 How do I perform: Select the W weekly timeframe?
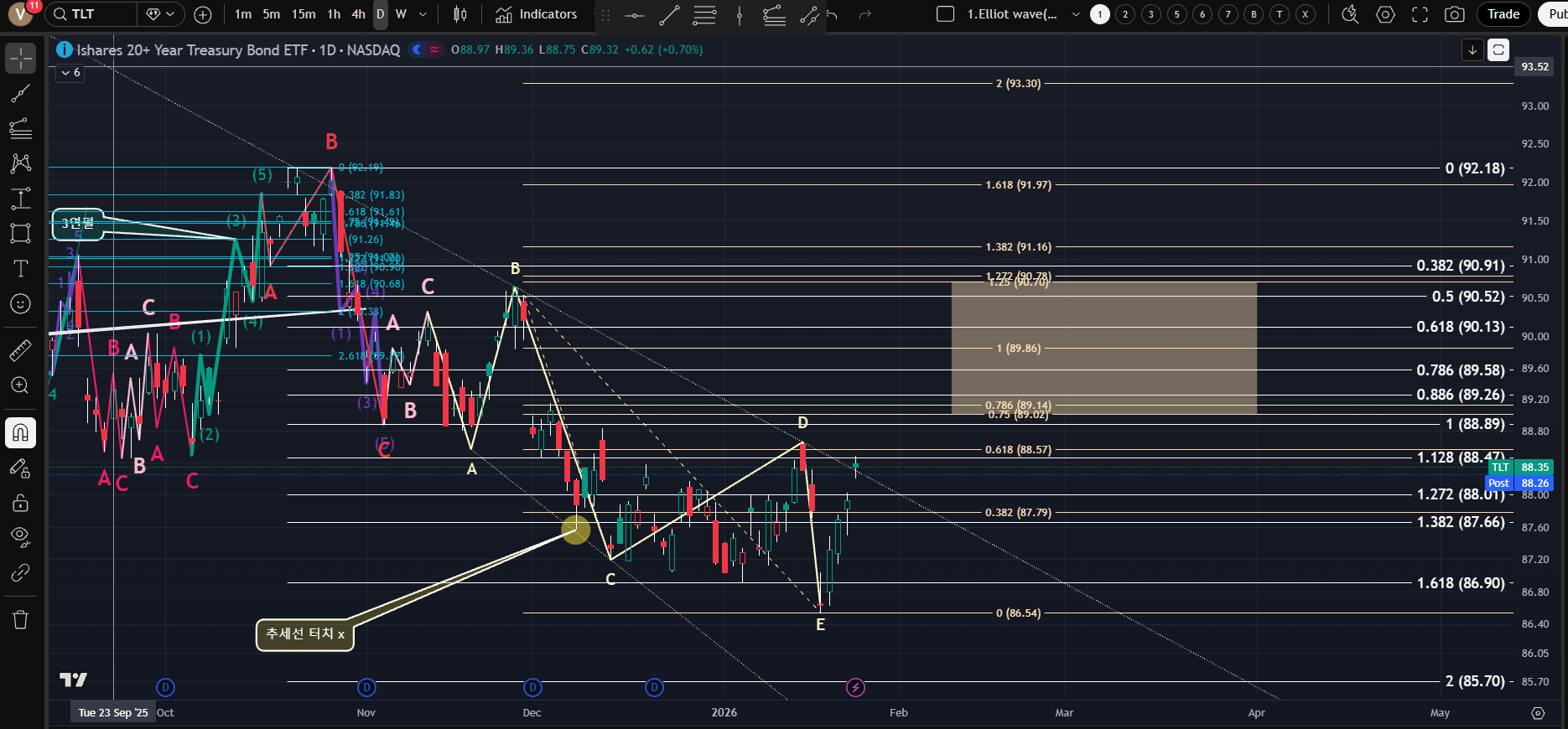tap(401, 14)
